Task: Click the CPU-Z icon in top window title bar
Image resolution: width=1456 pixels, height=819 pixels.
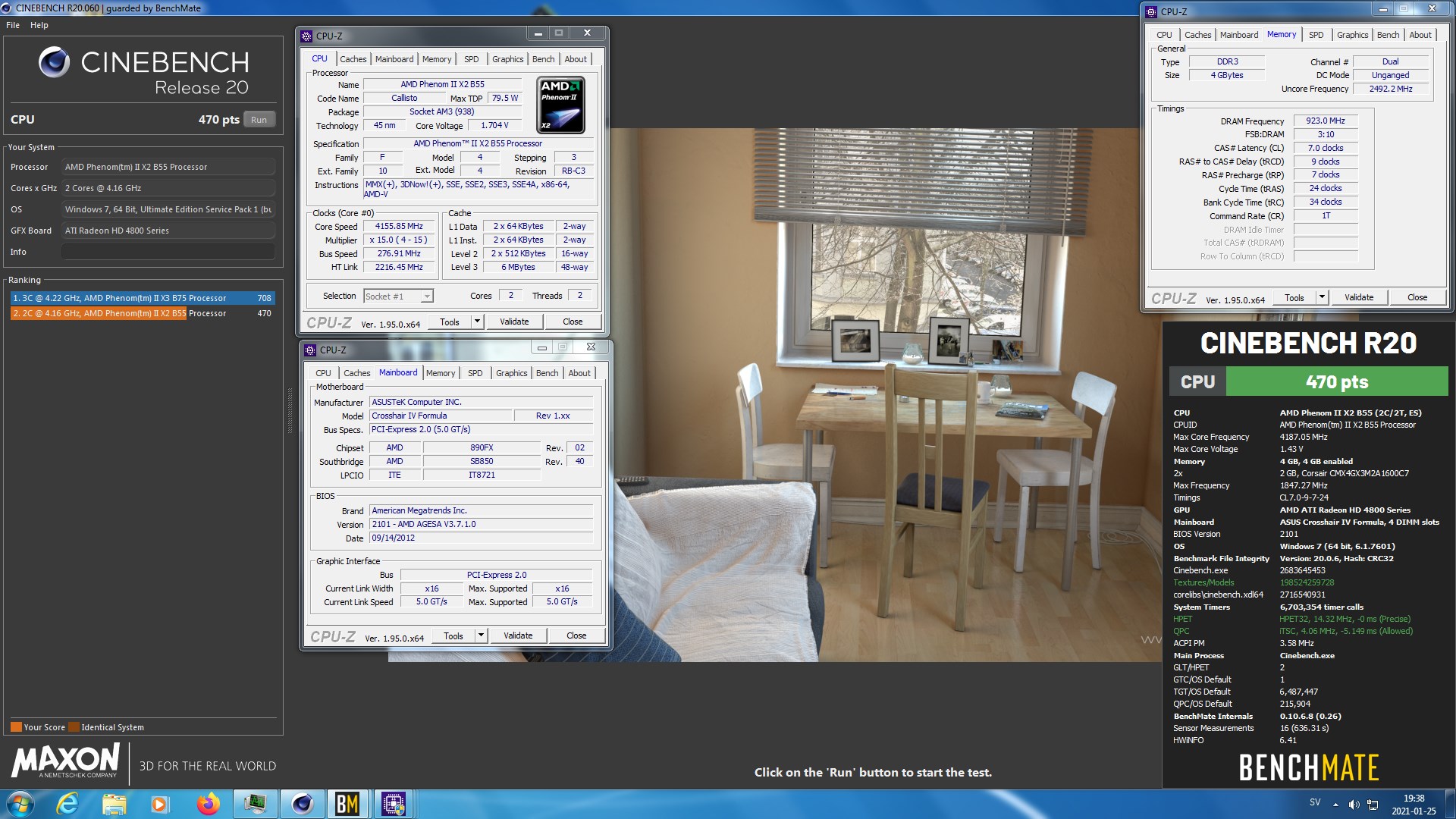Action: click(x=306, y=36)
